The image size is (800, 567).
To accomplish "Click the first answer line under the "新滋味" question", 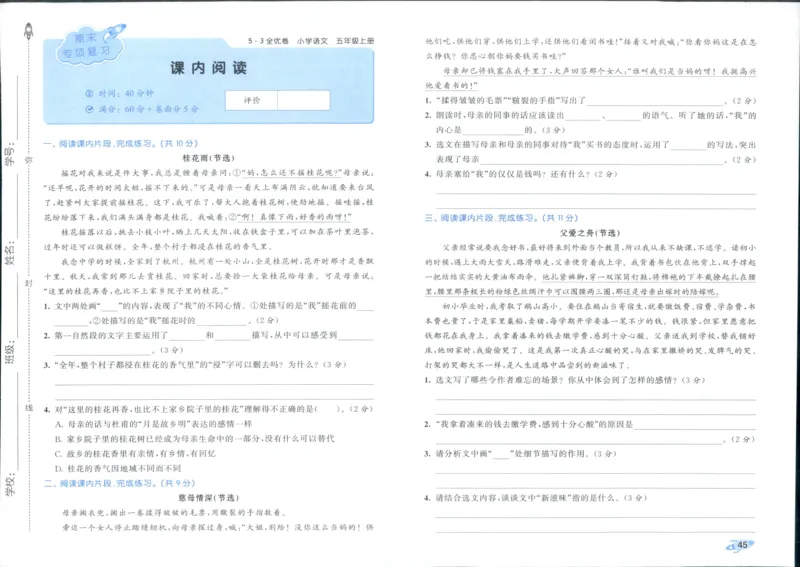I will (x=595, y=517).
